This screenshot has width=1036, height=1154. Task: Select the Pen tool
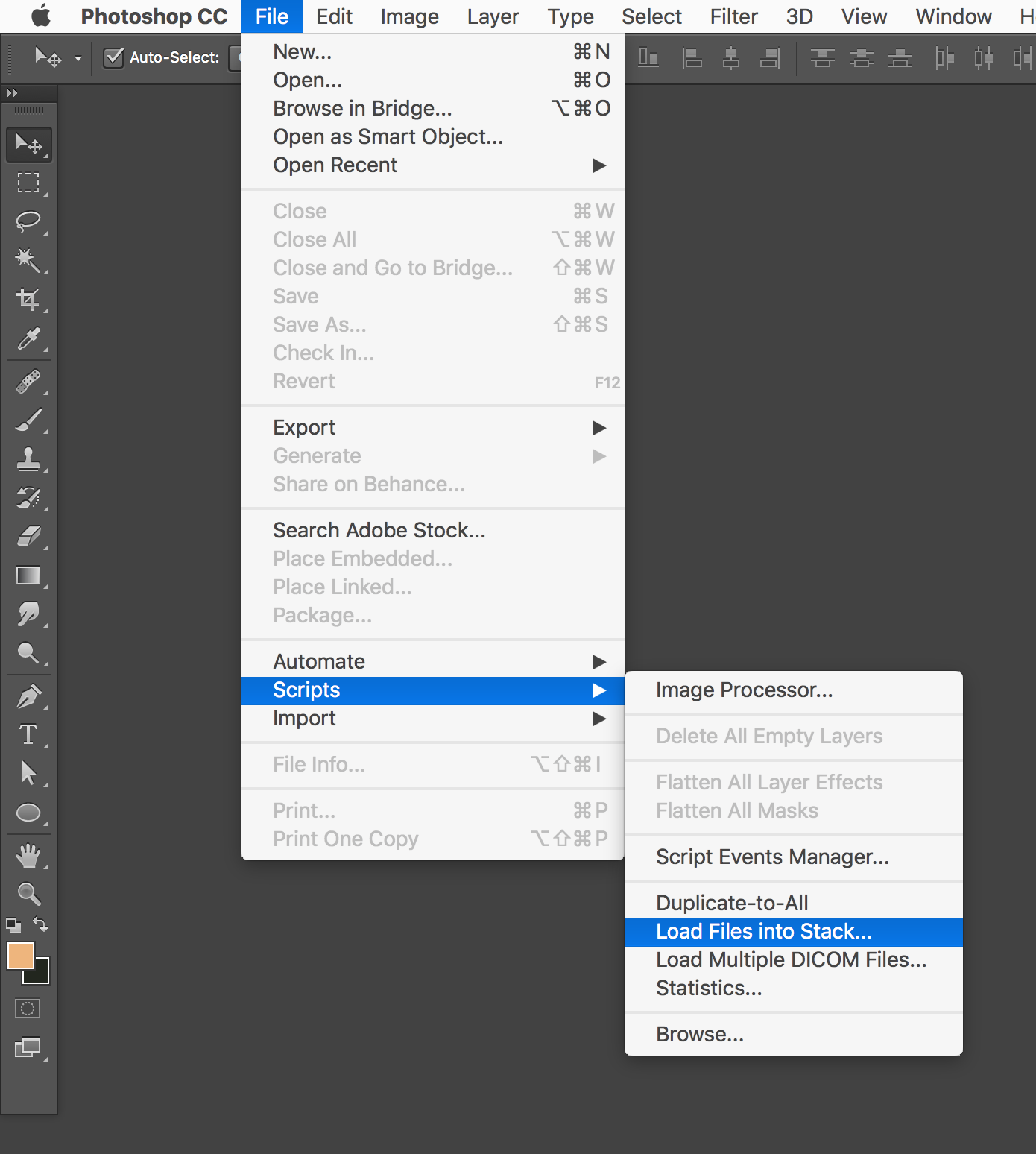click(28, 697)
